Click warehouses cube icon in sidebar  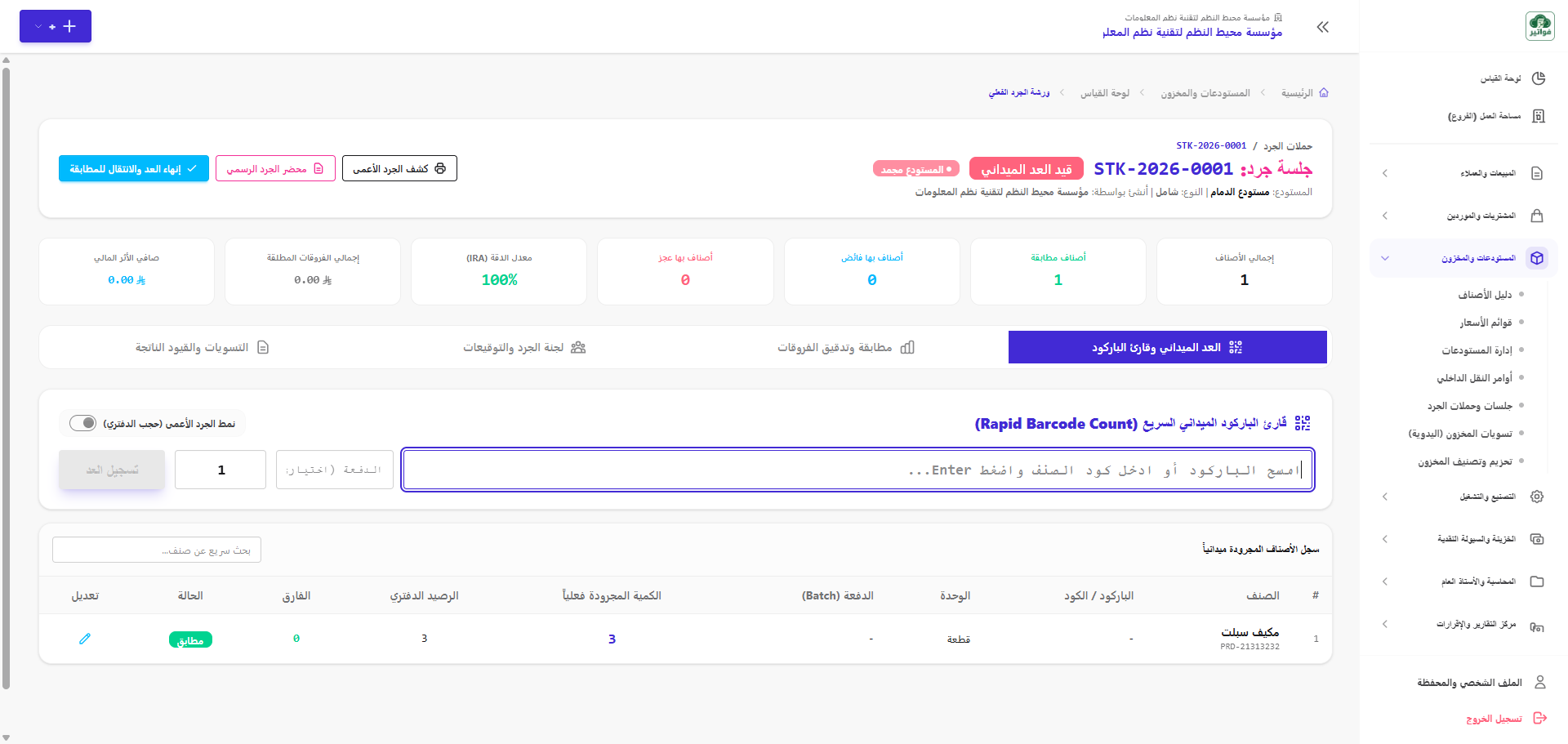pos(1537,258)
